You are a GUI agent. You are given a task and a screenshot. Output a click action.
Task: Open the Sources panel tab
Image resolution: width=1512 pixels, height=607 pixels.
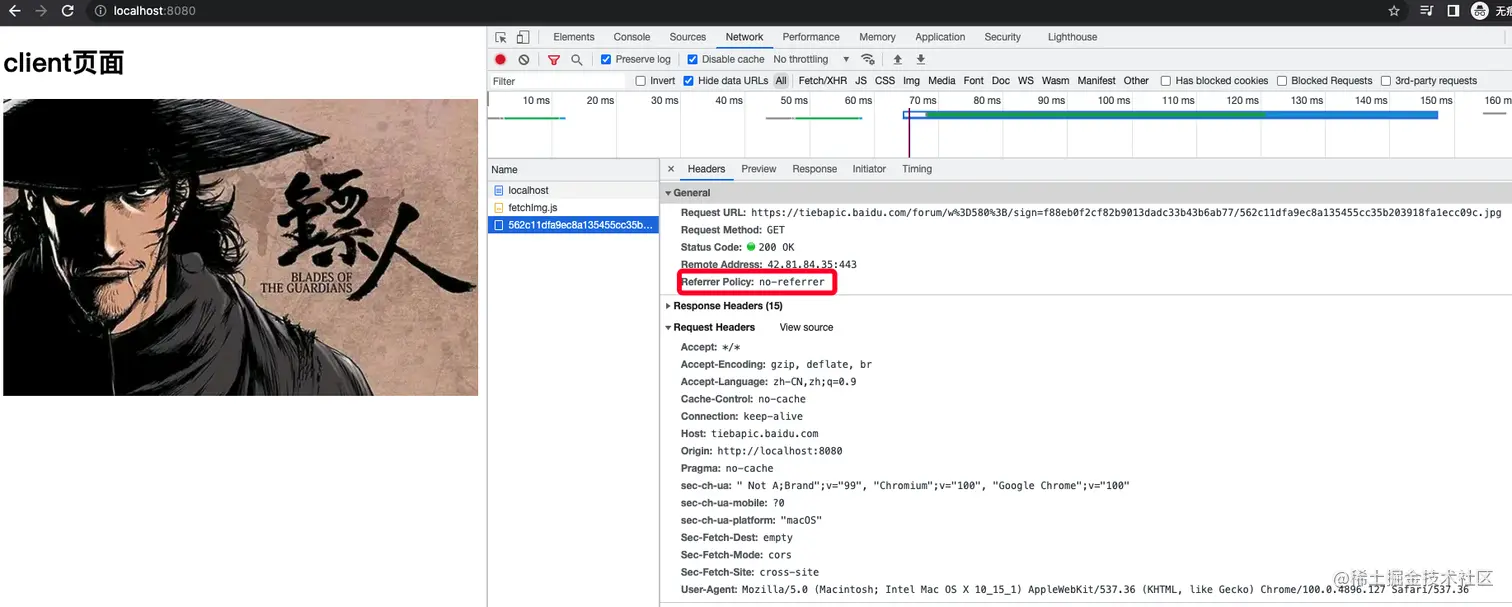pos(688,37)
